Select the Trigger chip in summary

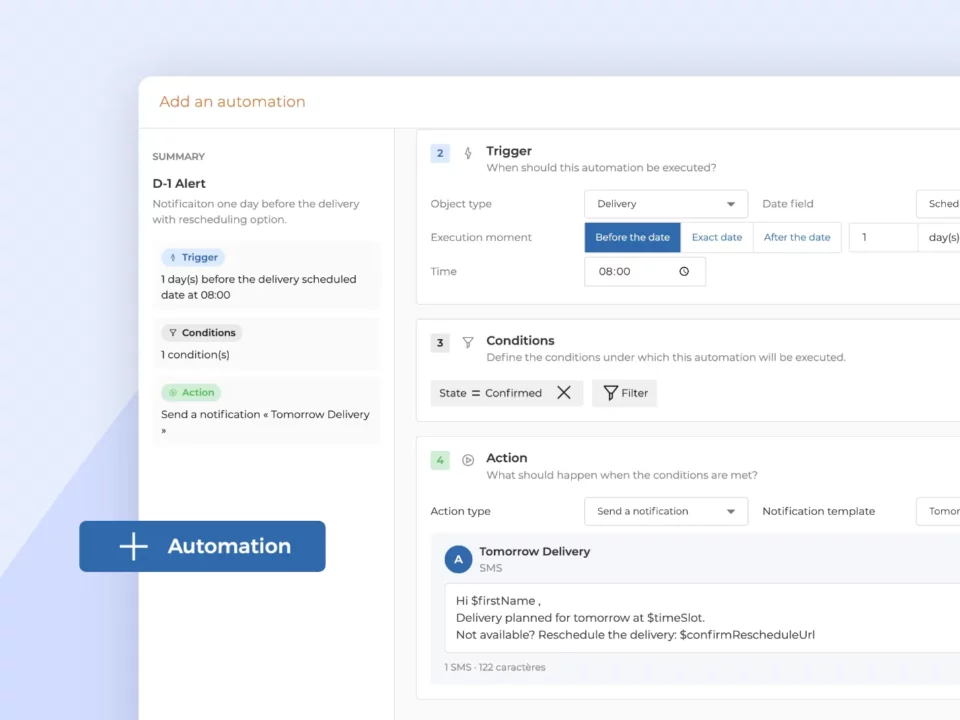click(193, 257)
